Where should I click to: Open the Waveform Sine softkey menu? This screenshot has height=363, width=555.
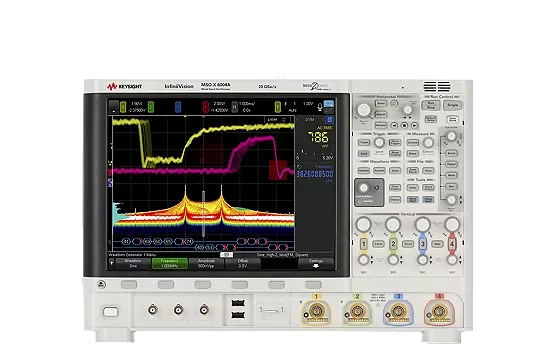pos(133,264)
